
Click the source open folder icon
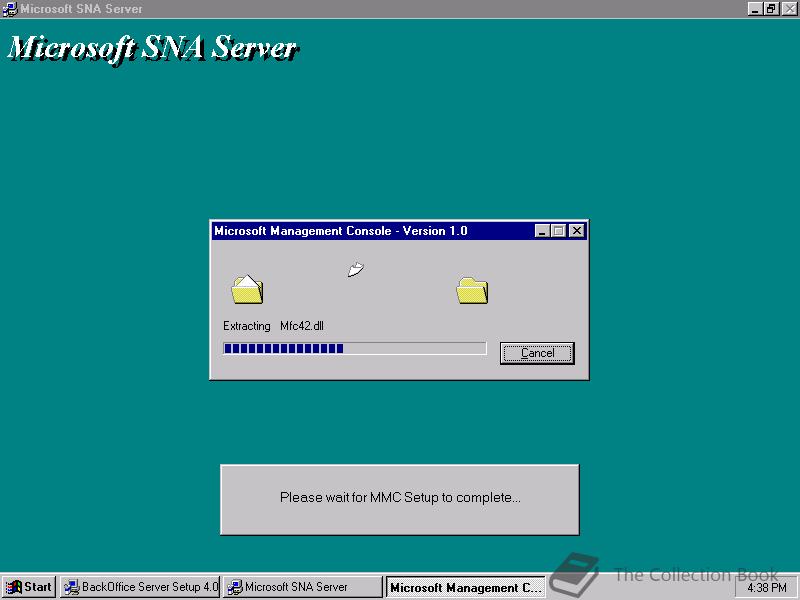[247, 290]
